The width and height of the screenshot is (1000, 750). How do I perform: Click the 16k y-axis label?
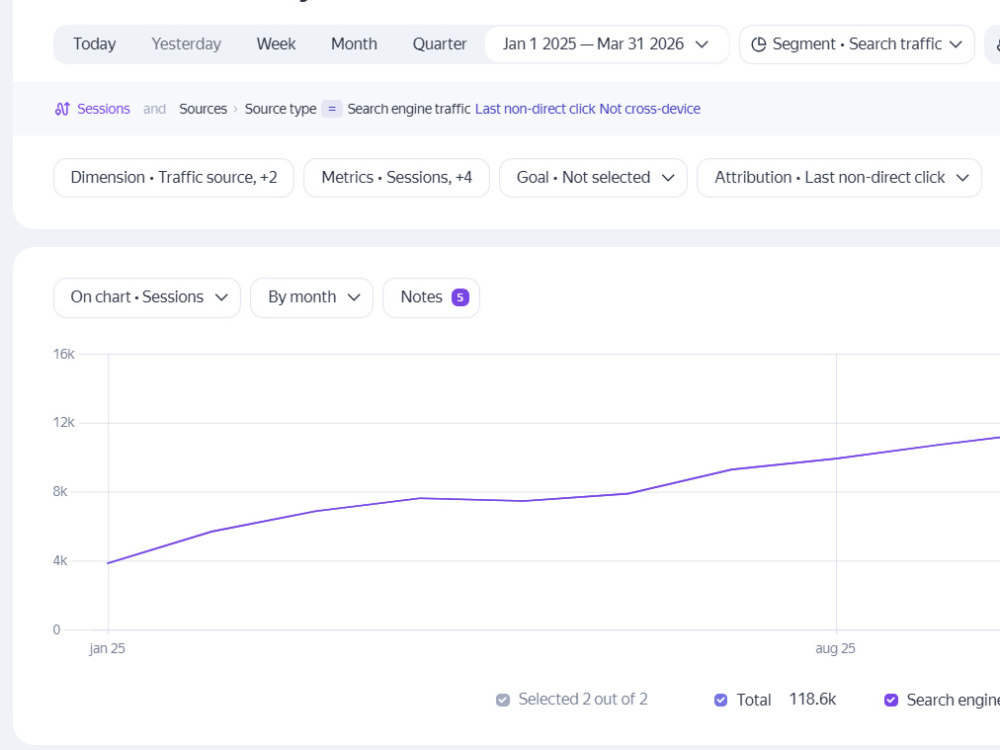point(64,354)
